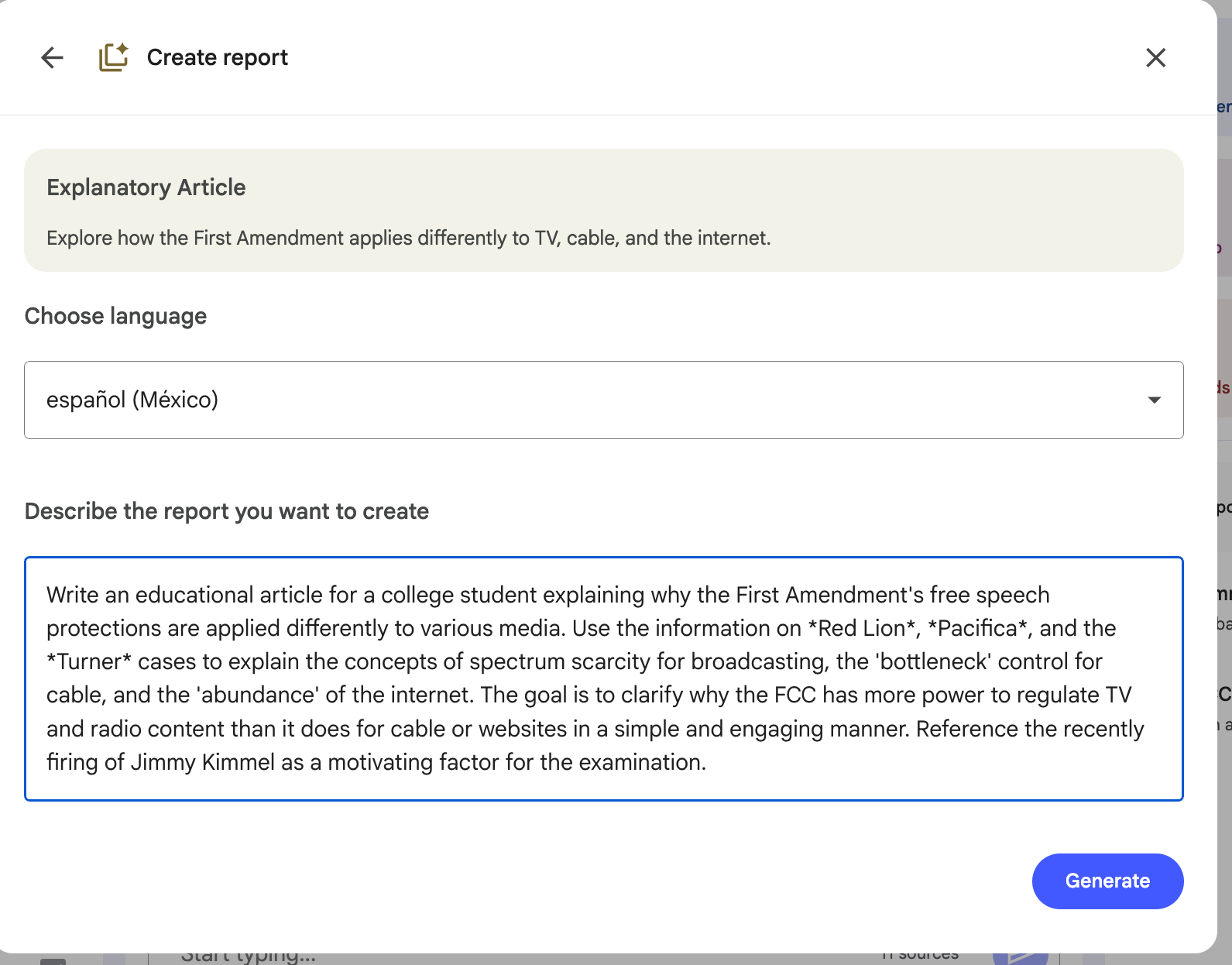Screen dimensions: 1232x965
Task: Click the Start typing chat field
Action: tap(248, 958)
